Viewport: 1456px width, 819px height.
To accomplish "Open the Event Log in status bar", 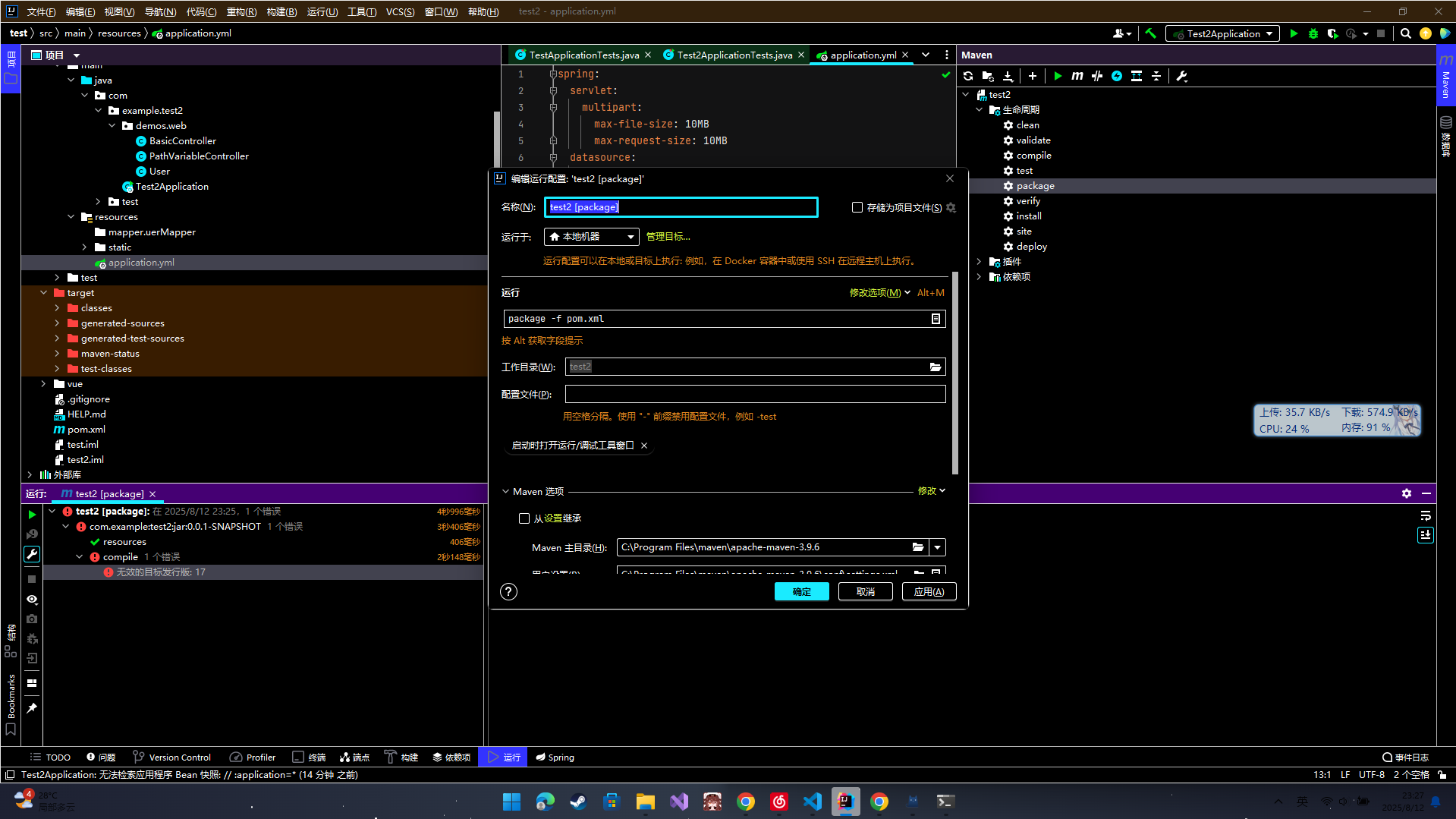I will pyautogui.click(x=1406, y=758).
